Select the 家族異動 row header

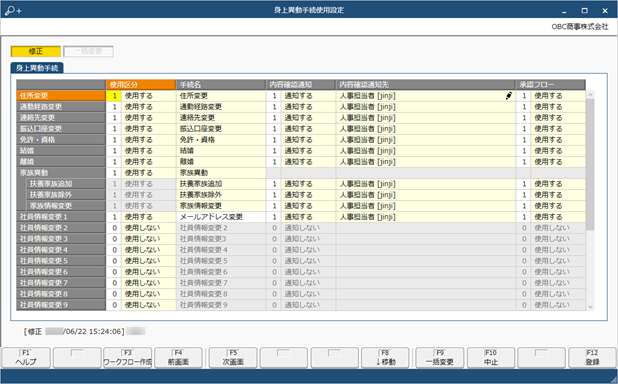coord(61,173)
